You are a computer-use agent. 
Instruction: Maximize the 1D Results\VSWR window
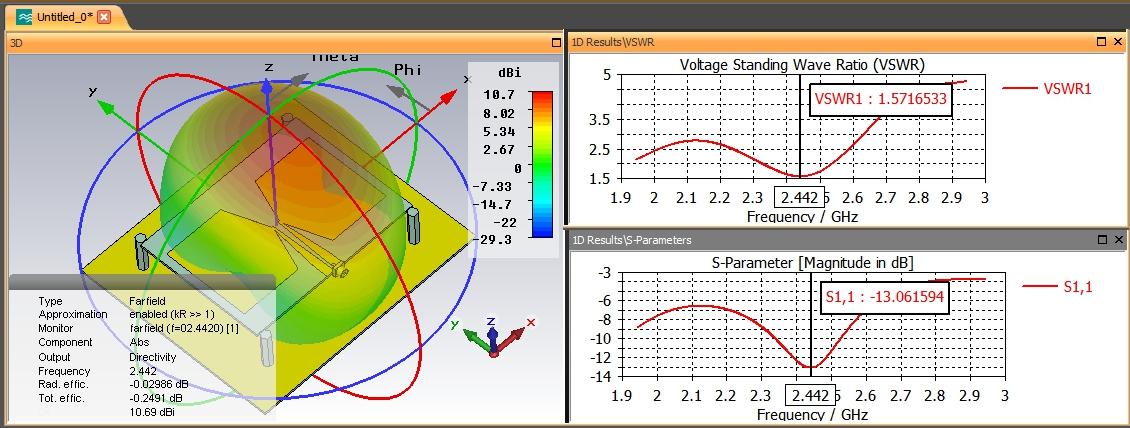tap(1100, 42)
